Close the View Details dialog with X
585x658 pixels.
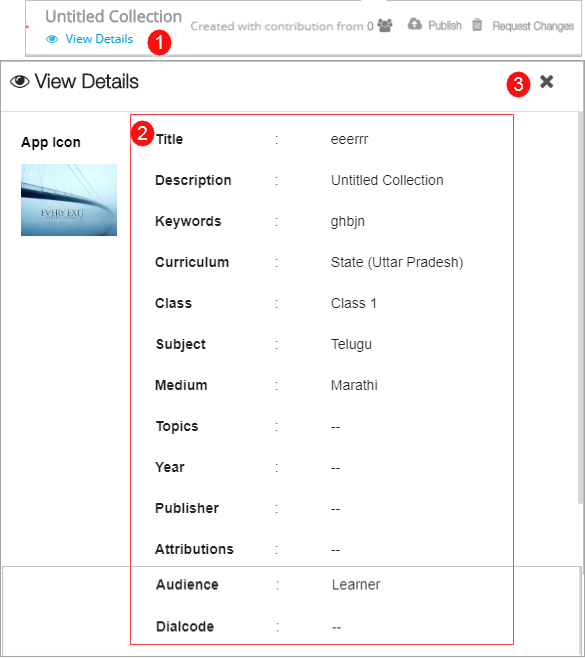[546, 81]
